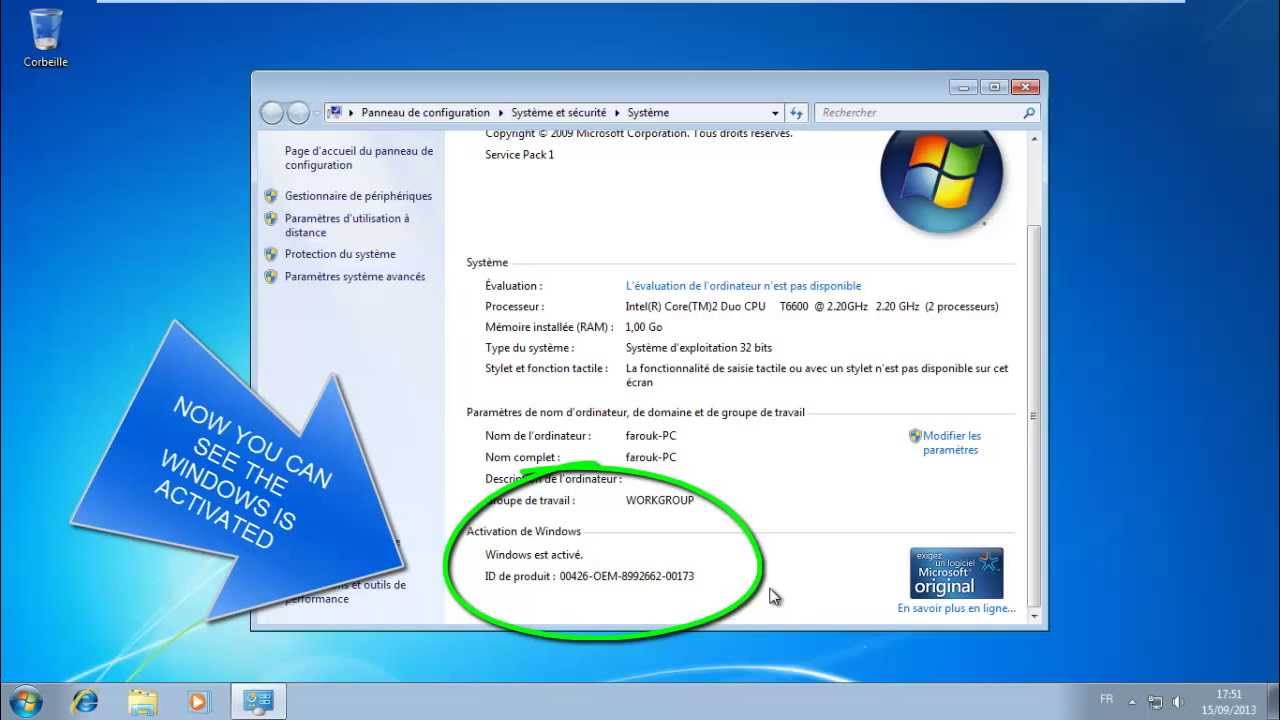The image size is (1280, 720).
Task: Click the Microsoft original software badge
Action: (956, 573)
